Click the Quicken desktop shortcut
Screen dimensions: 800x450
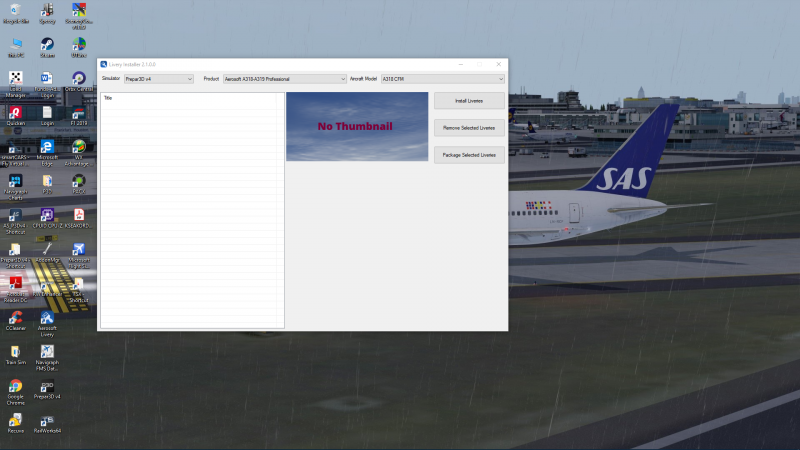[x=15, y=115]
